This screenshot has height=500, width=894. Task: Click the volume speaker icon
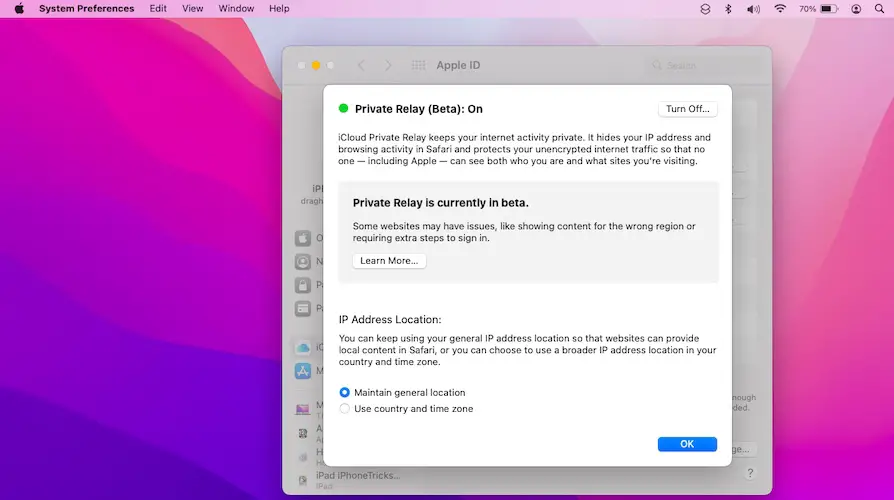(754, 9)
